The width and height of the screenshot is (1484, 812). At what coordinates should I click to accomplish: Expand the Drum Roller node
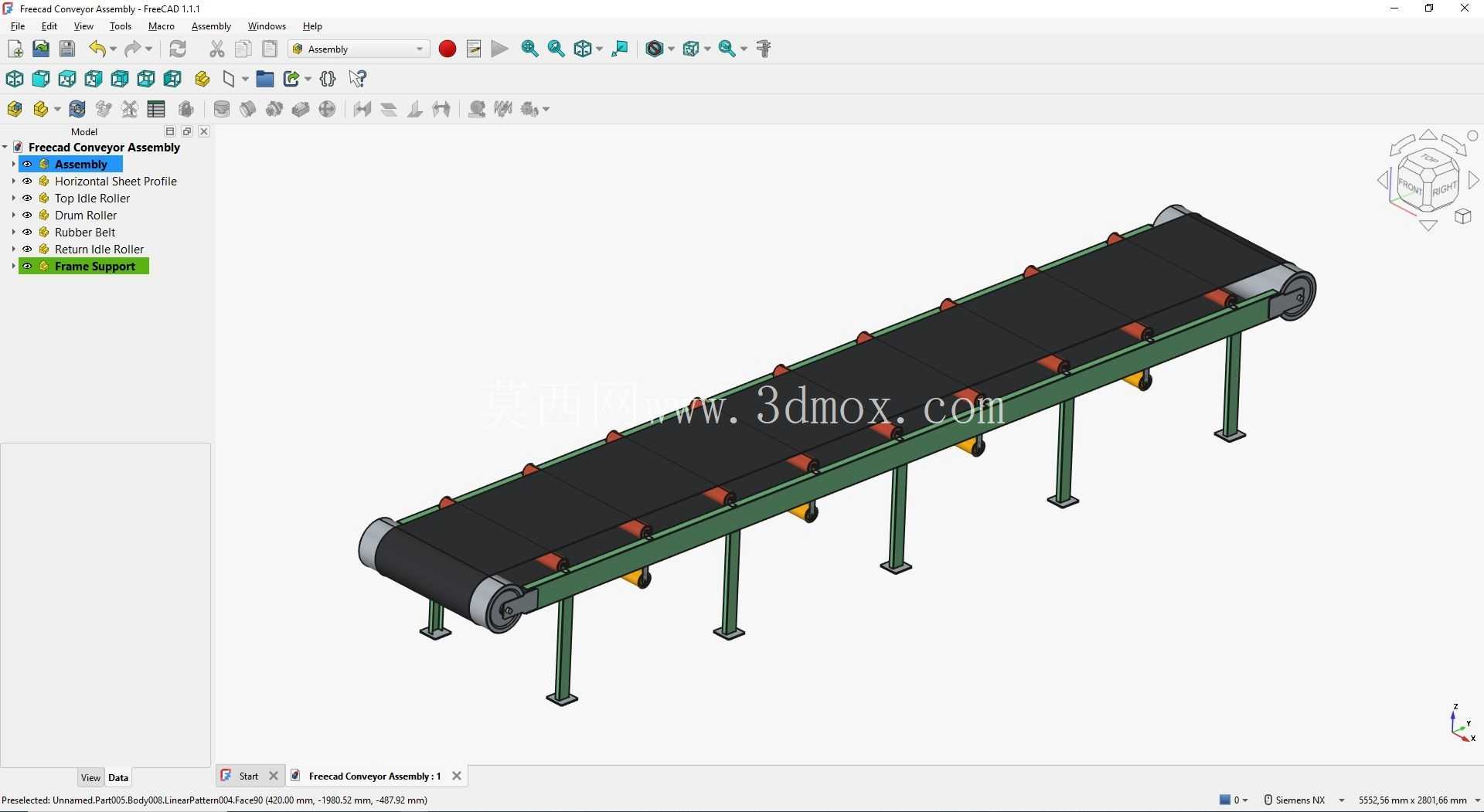(x=13, y=216)
